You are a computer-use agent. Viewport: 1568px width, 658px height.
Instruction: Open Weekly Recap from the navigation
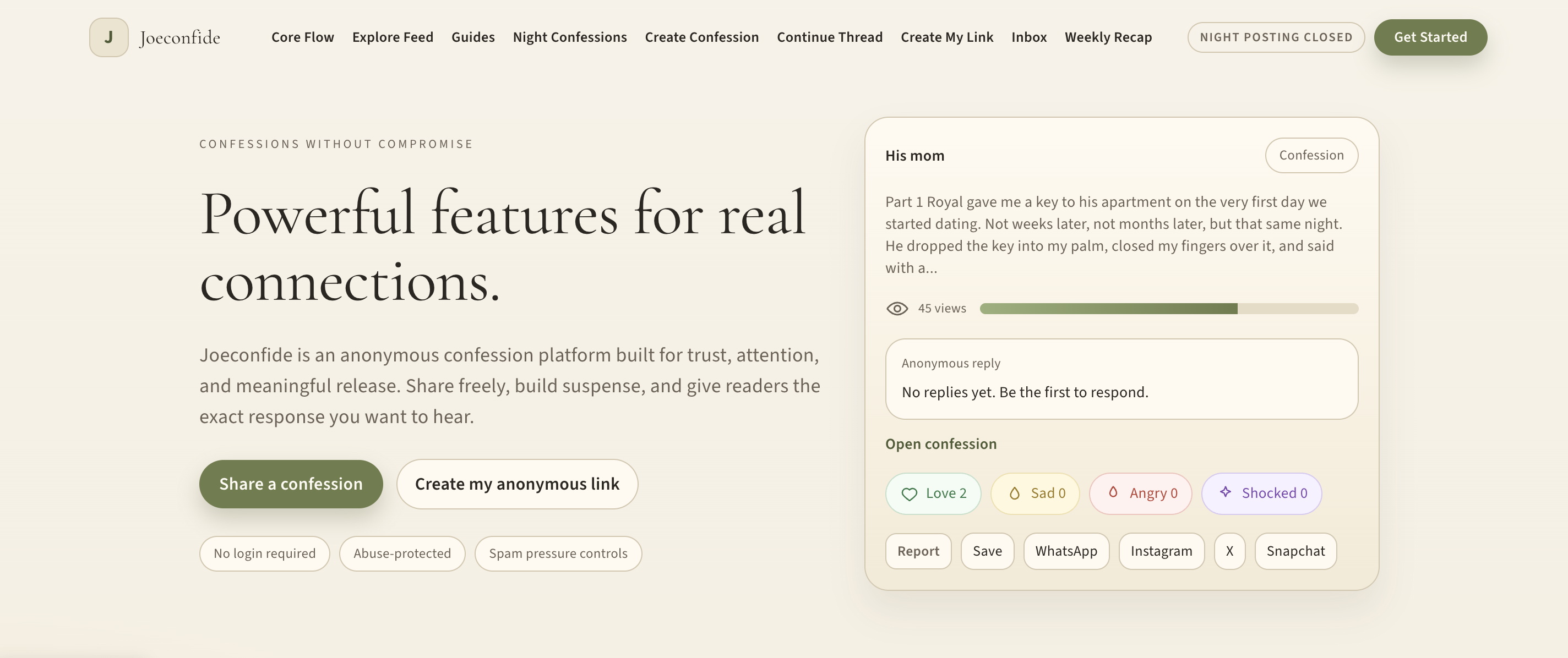(1108, 36)
